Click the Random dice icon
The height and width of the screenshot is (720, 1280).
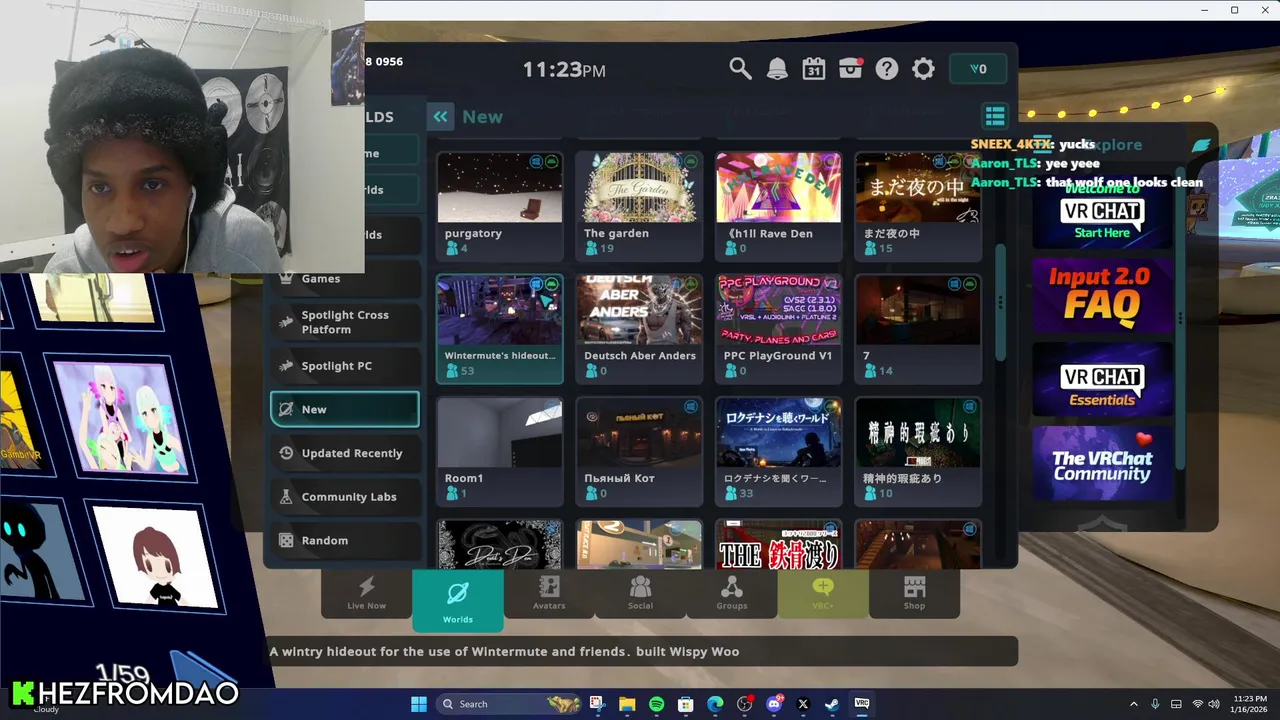(286, 541)
